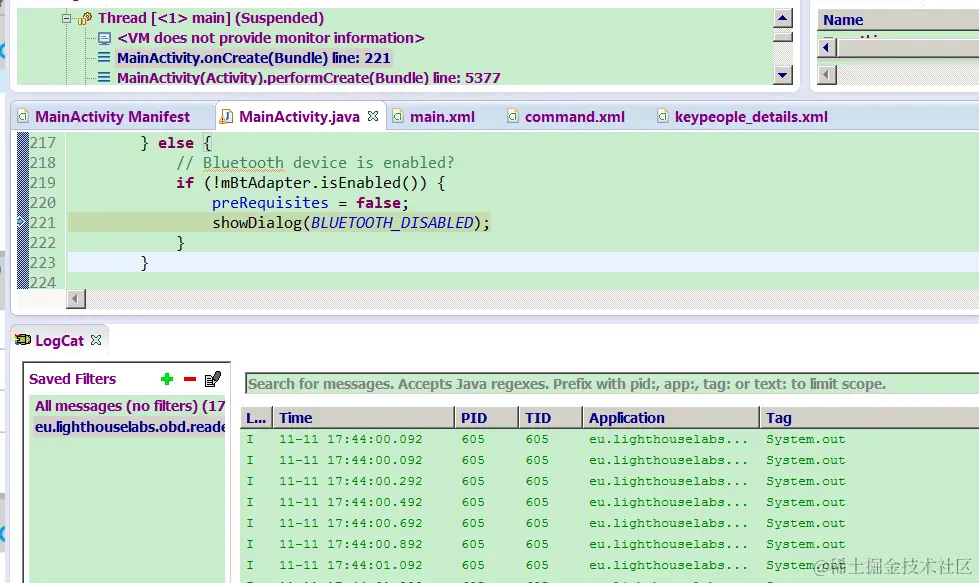
Task: Click the file icon on command.xml tab
Action: 512,117
